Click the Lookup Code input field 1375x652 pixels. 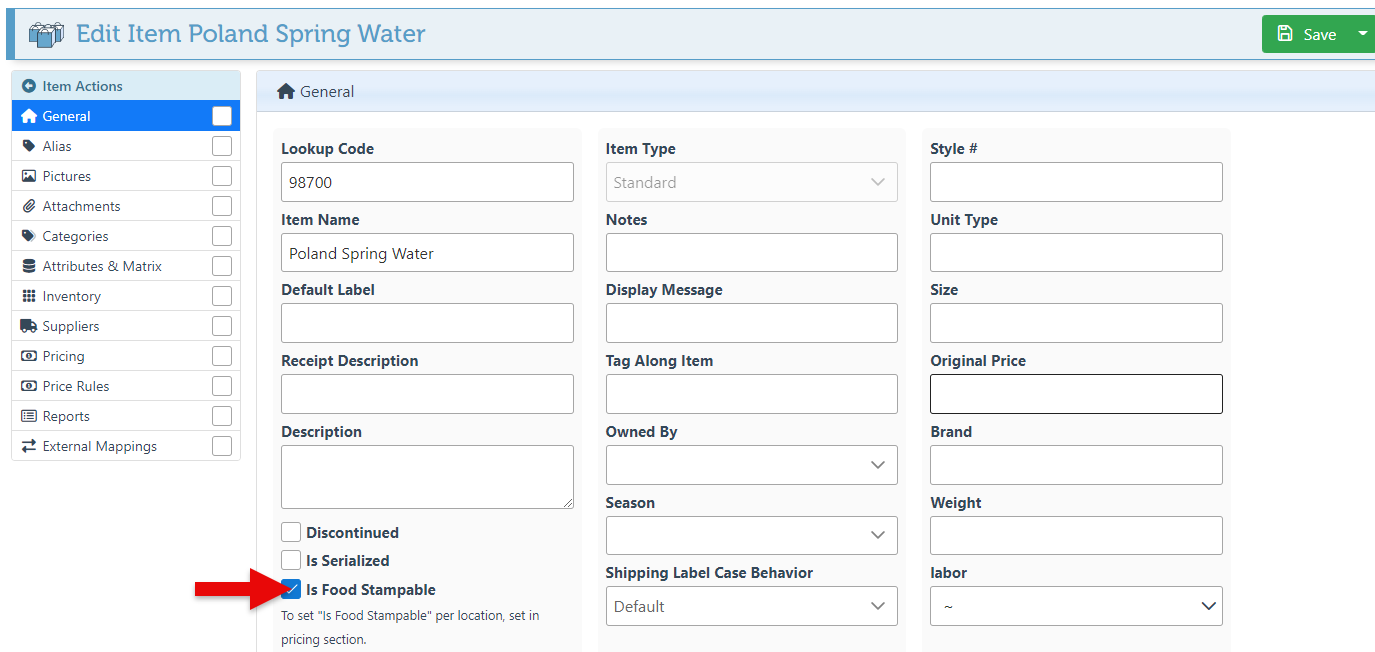pos(427,183)
